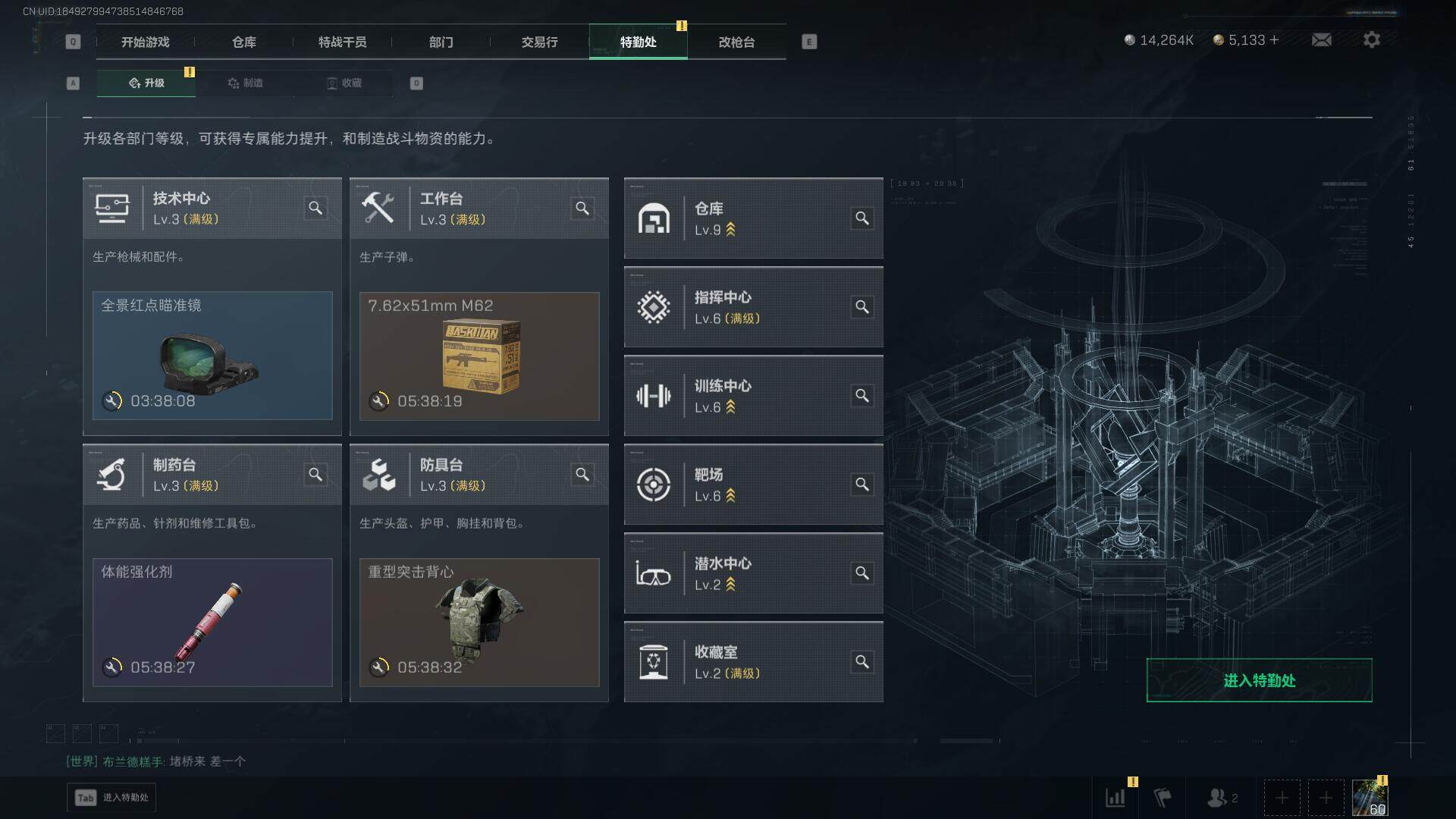
Task: Select the 收藏 sub-tab
Action: [x=344, y=83]
